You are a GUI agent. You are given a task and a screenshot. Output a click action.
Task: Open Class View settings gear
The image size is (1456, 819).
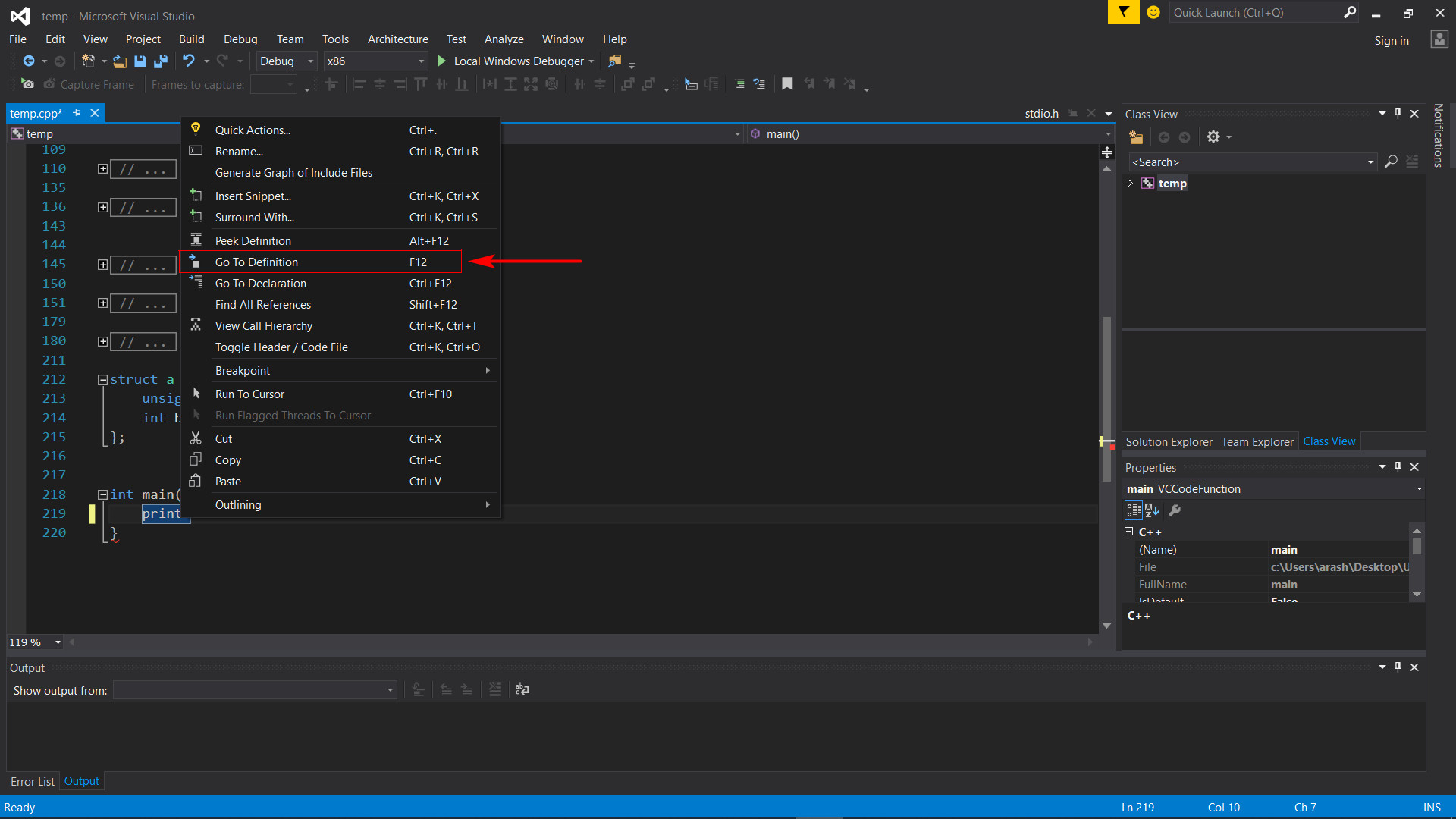tap(1213, 137)
